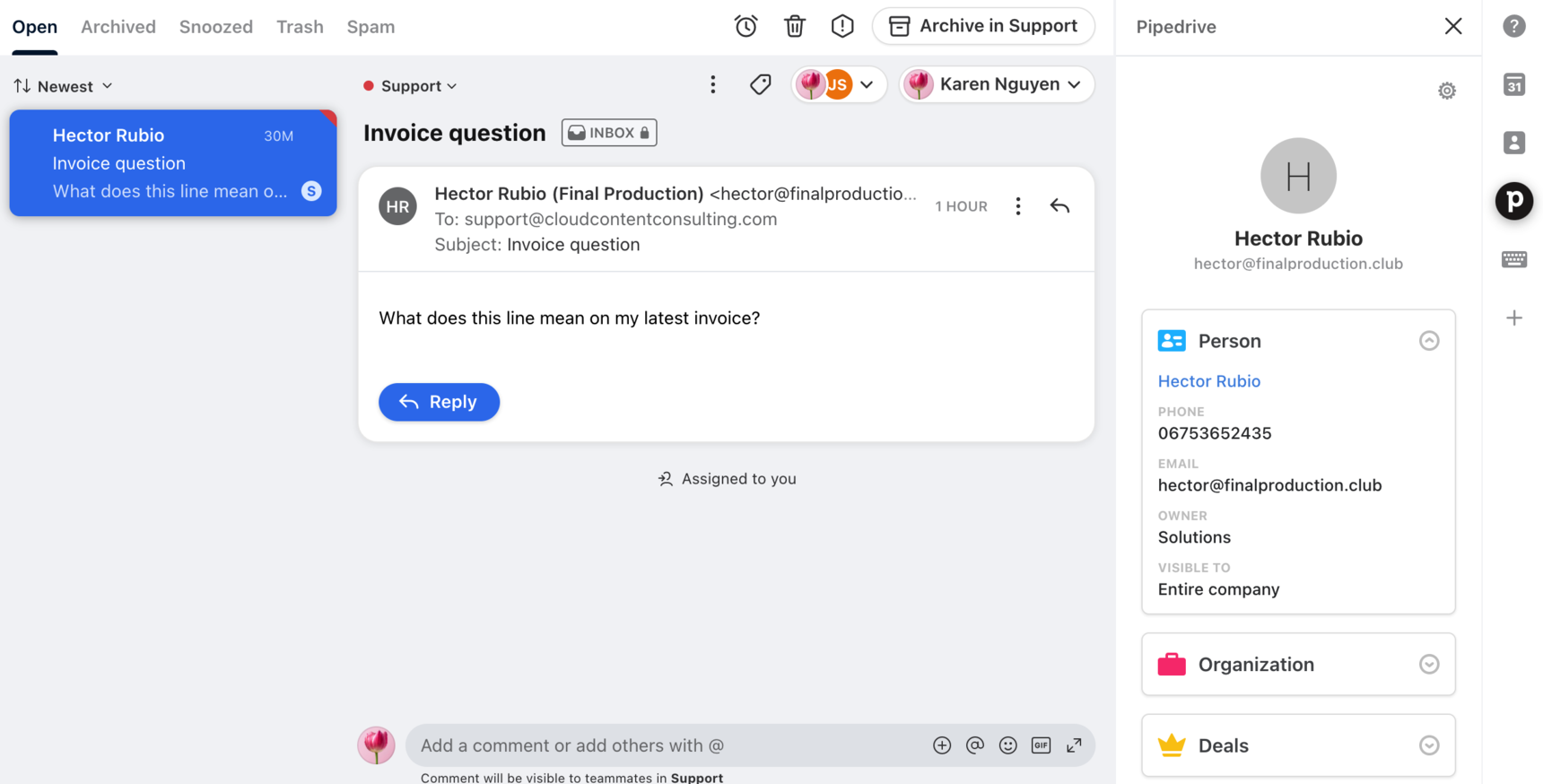Click phone number 06753652435
The width and height of the screenshot is (1543, 784).
click(1215, 433)
